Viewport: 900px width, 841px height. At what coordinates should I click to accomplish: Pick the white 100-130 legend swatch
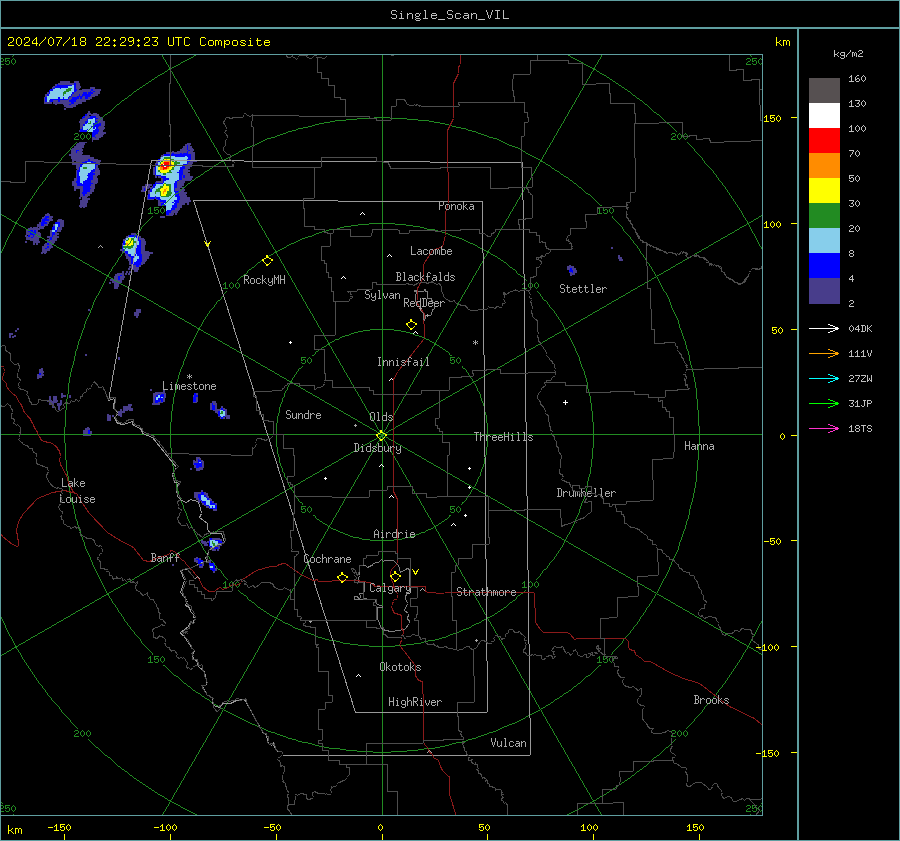point(824,116)
